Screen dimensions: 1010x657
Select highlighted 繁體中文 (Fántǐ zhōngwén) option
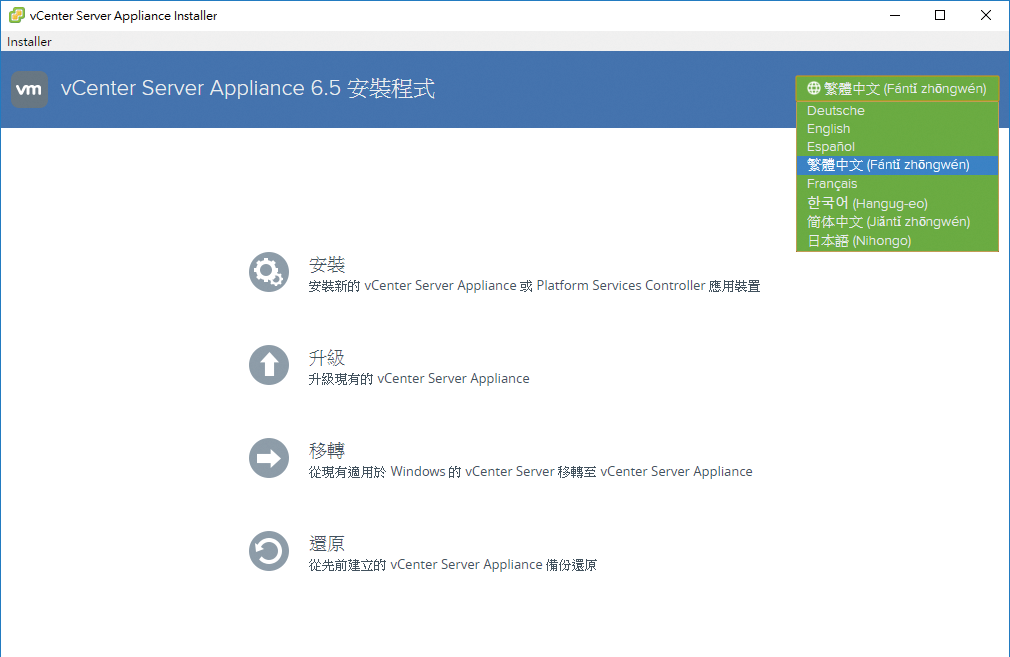tap(897, 165)
